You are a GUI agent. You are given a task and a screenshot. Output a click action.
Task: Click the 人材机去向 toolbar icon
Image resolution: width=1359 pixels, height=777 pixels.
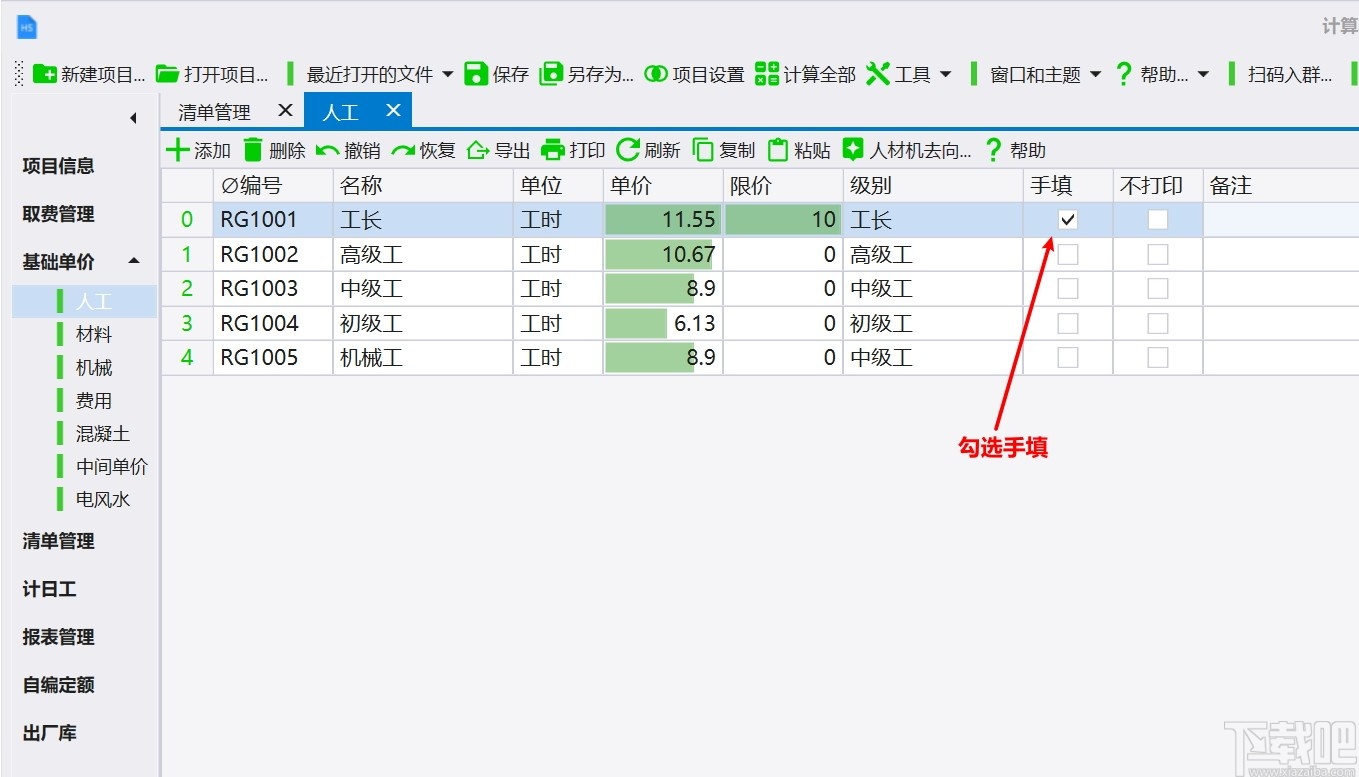click(x=853, y=150)
